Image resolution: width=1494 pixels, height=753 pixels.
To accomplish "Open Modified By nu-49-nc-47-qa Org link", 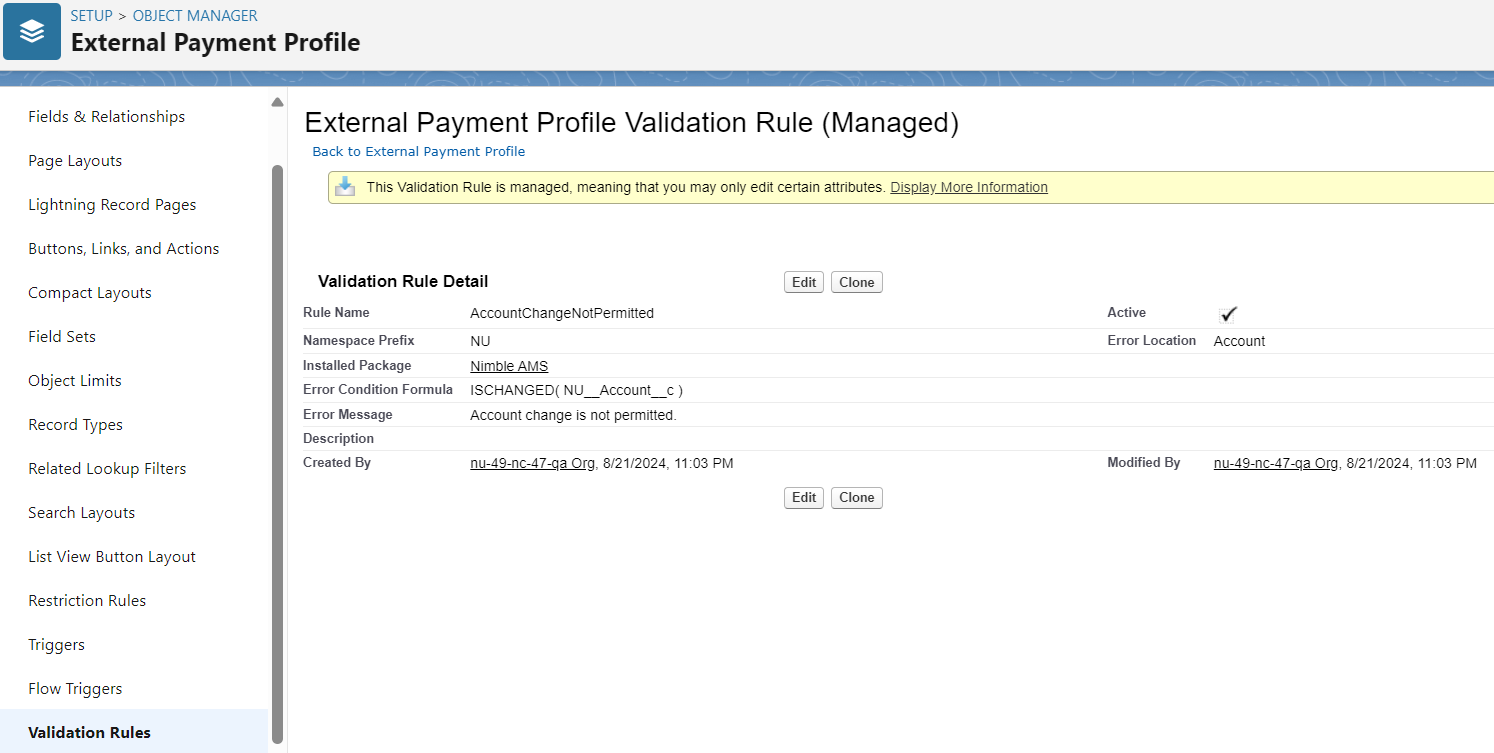I will click(x=1275, y=463).
